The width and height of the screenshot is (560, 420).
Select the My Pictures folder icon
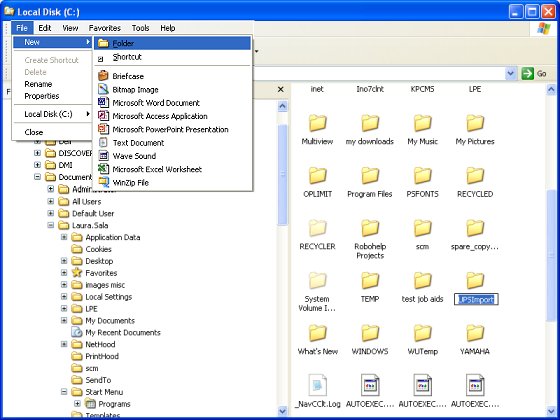click(475, 123)
